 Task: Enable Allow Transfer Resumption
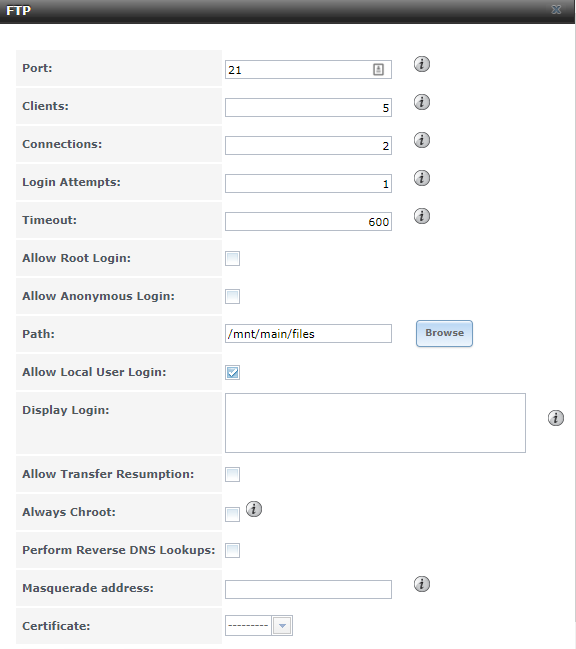pos(233,474)
